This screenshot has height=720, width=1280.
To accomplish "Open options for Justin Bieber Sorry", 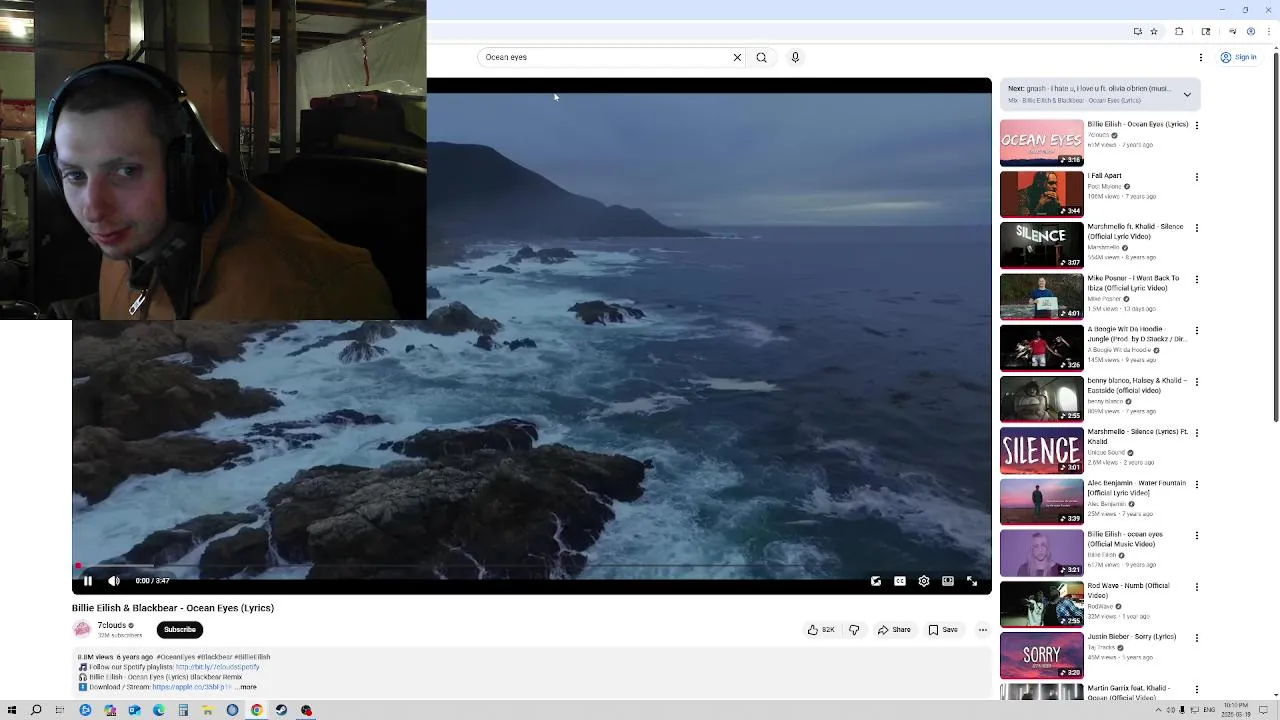I will (x=1197, y=638).
